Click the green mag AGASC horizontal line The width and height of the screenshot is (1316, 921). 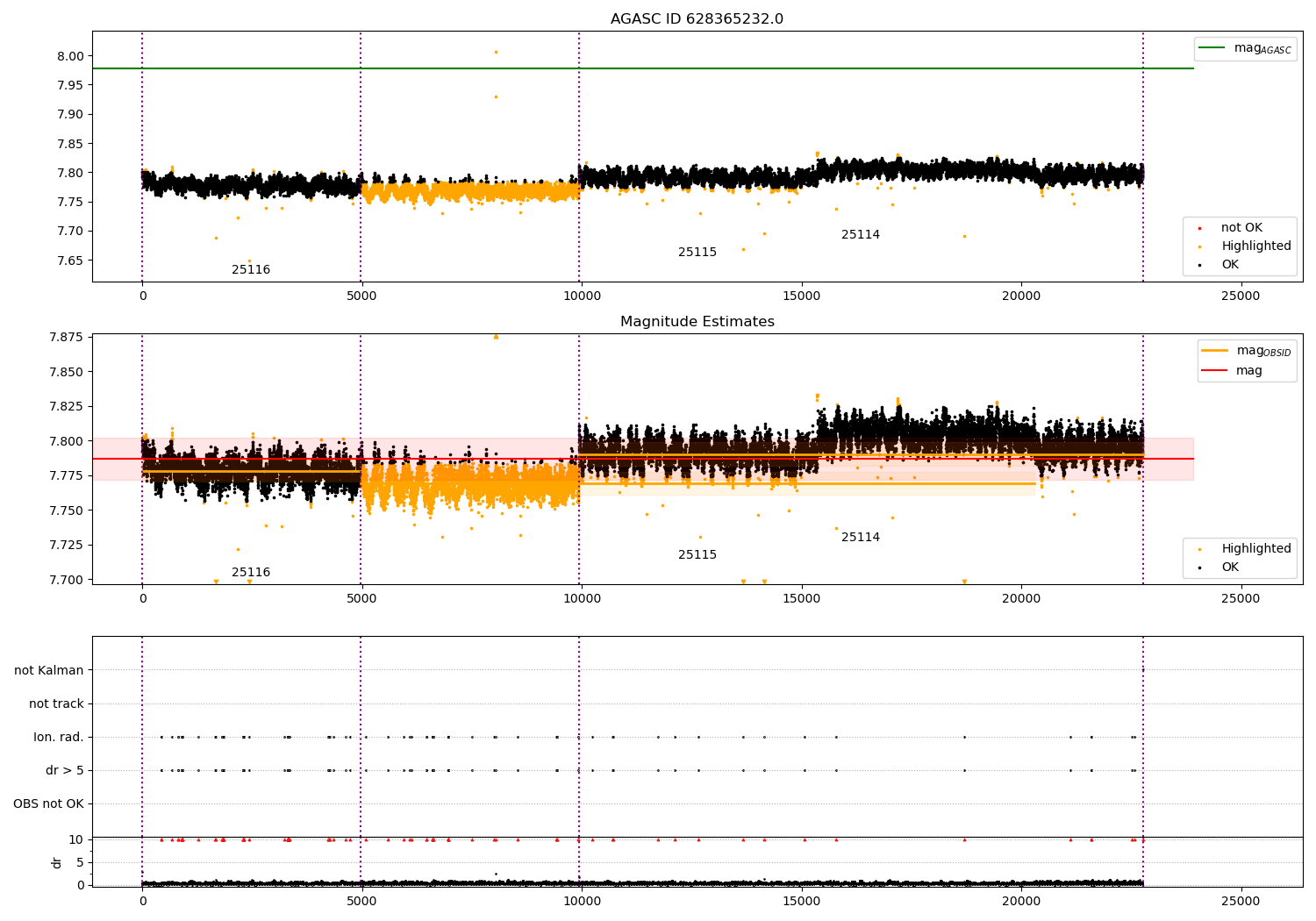click(643, 68)
